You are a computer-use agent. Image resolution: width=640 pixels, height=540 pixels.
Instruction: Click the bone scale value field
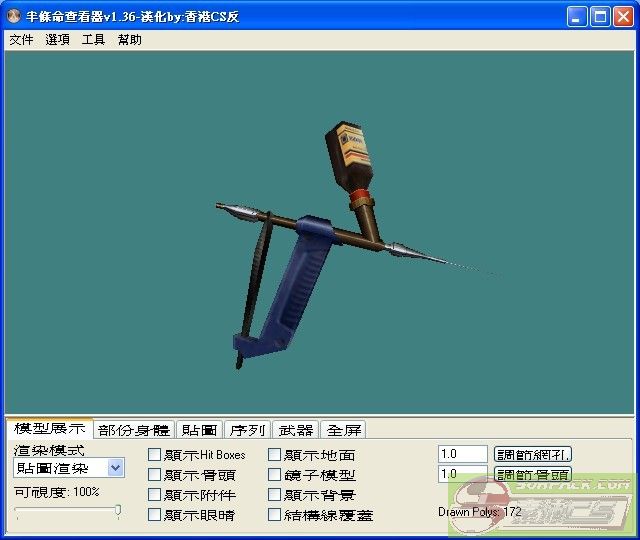point(463,474)
